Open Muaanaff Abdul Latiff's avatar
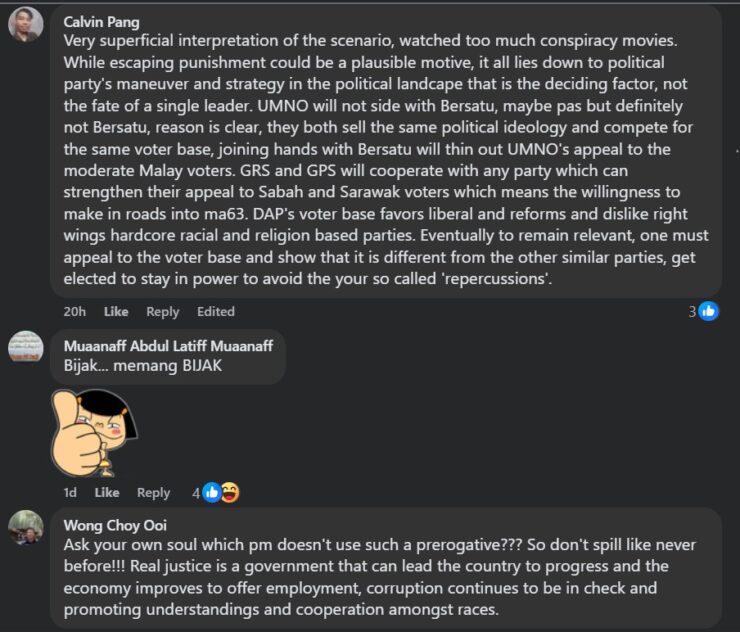 (26, 347)
